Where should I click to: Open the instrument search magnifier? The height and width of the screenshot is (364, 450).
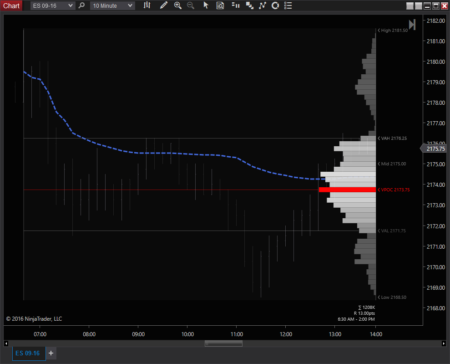coord(82,5)
